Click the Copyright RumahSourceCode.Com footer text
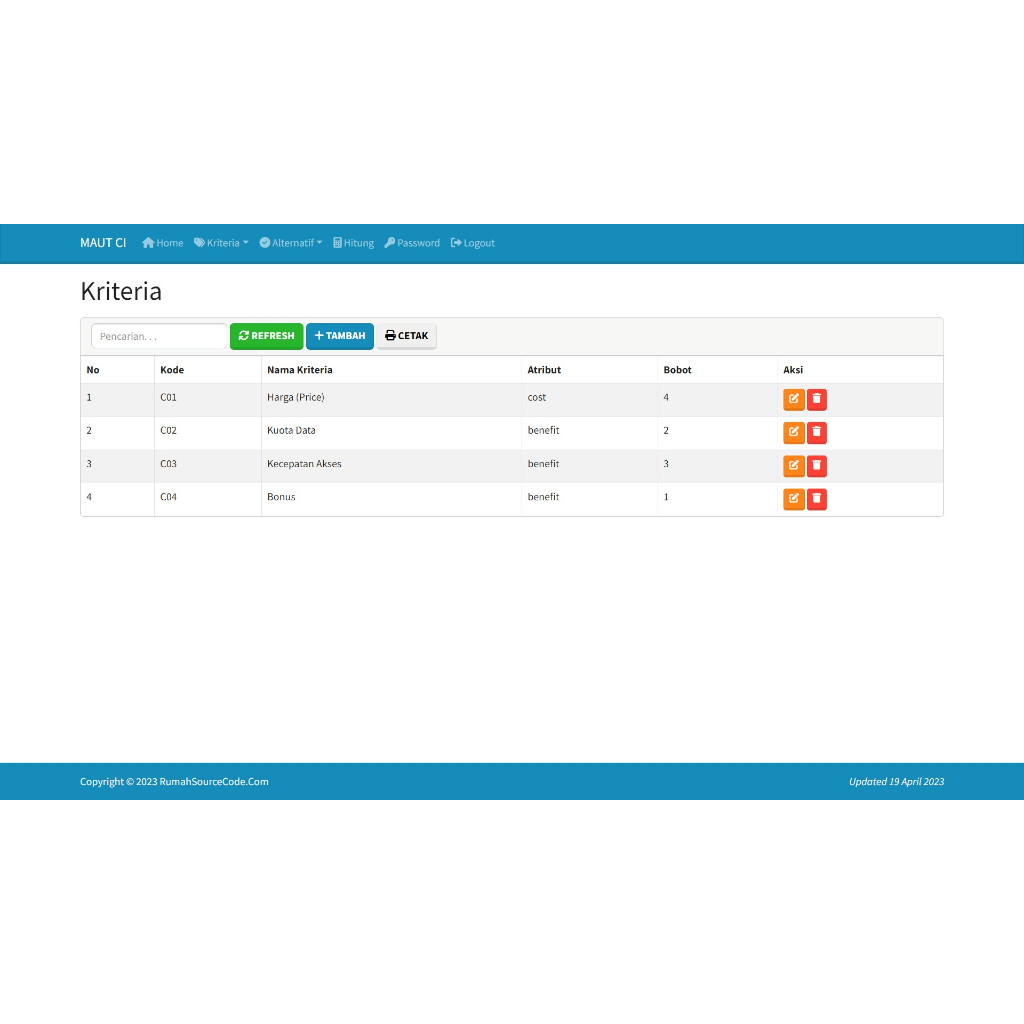 174,782
